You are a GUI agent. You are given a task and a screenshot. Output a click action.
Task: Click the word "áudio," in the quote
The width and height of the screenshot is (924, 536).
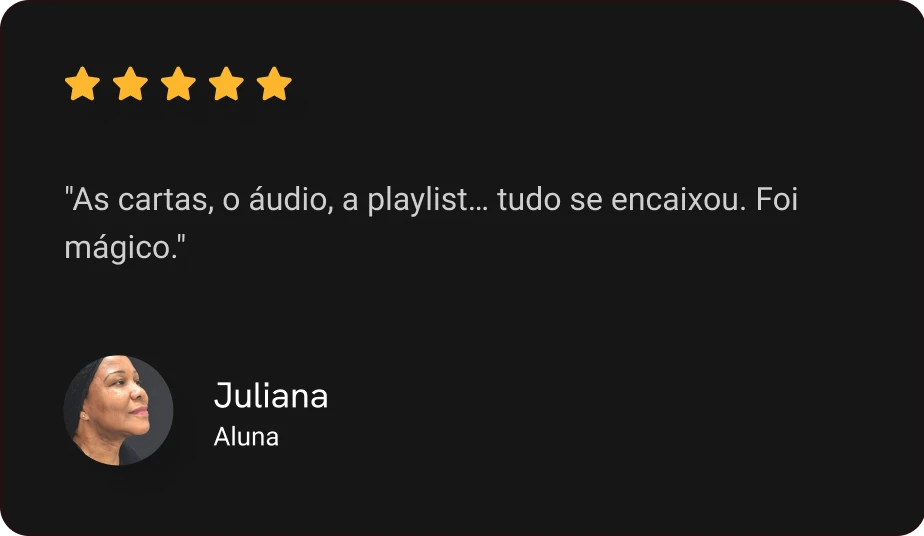pyautogui.click(x=291, y=198)
